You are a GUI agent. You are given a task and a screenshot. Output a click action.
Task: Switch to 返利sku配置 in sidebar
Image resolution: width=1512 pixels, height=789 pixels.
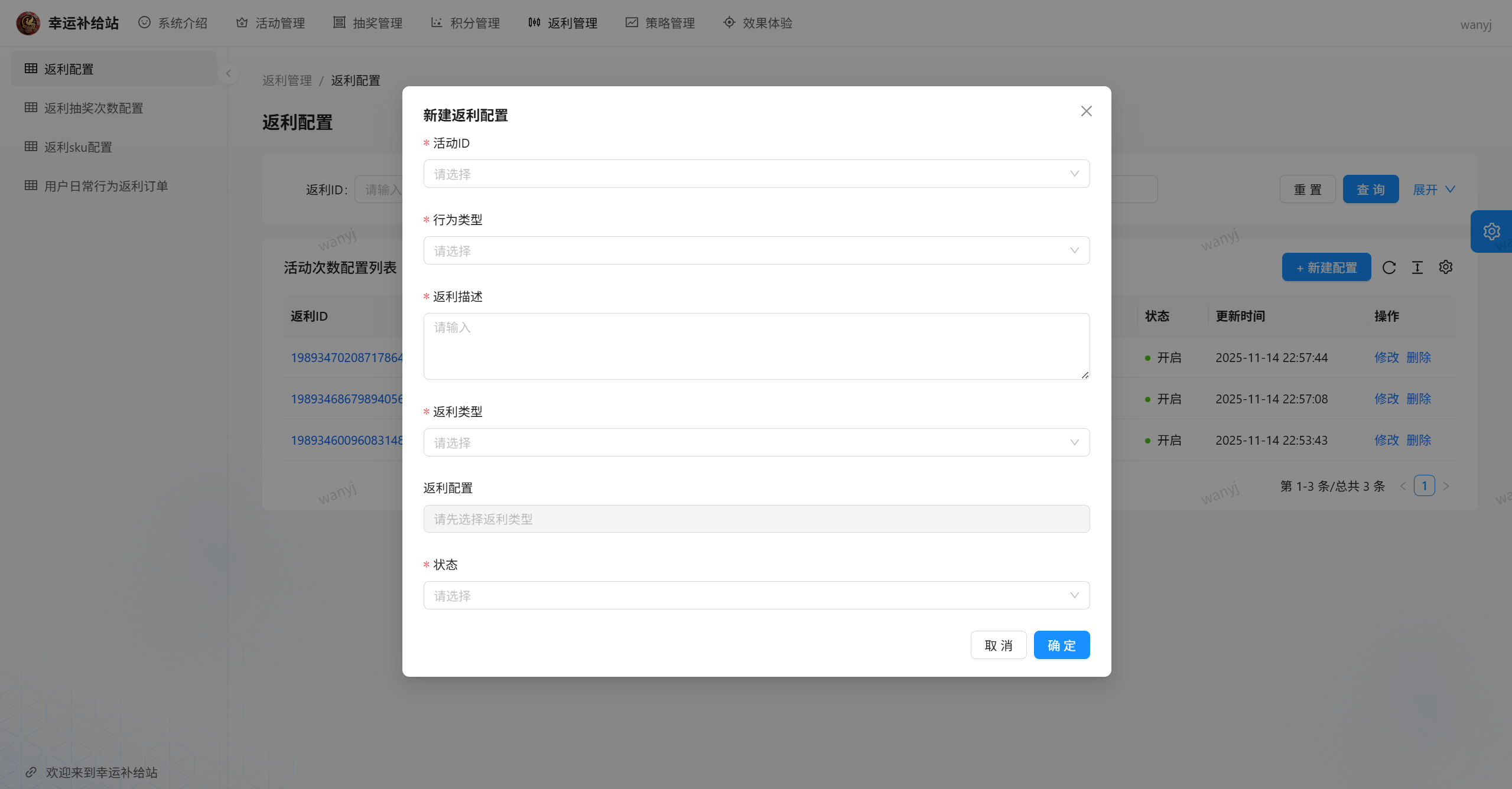click(x=78, y=147)
